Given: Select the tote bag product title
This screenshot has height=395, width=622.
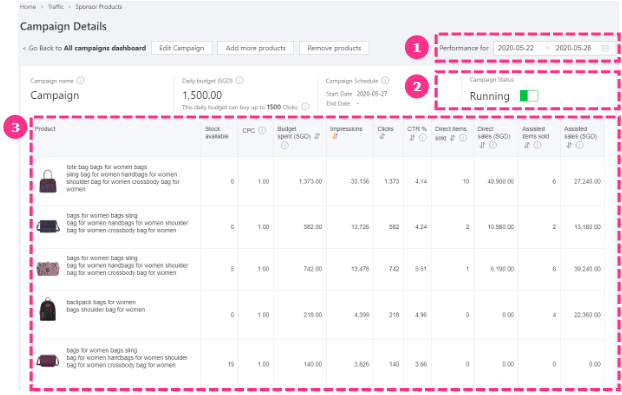Looking at the screenshot, I should coord(123,178).
